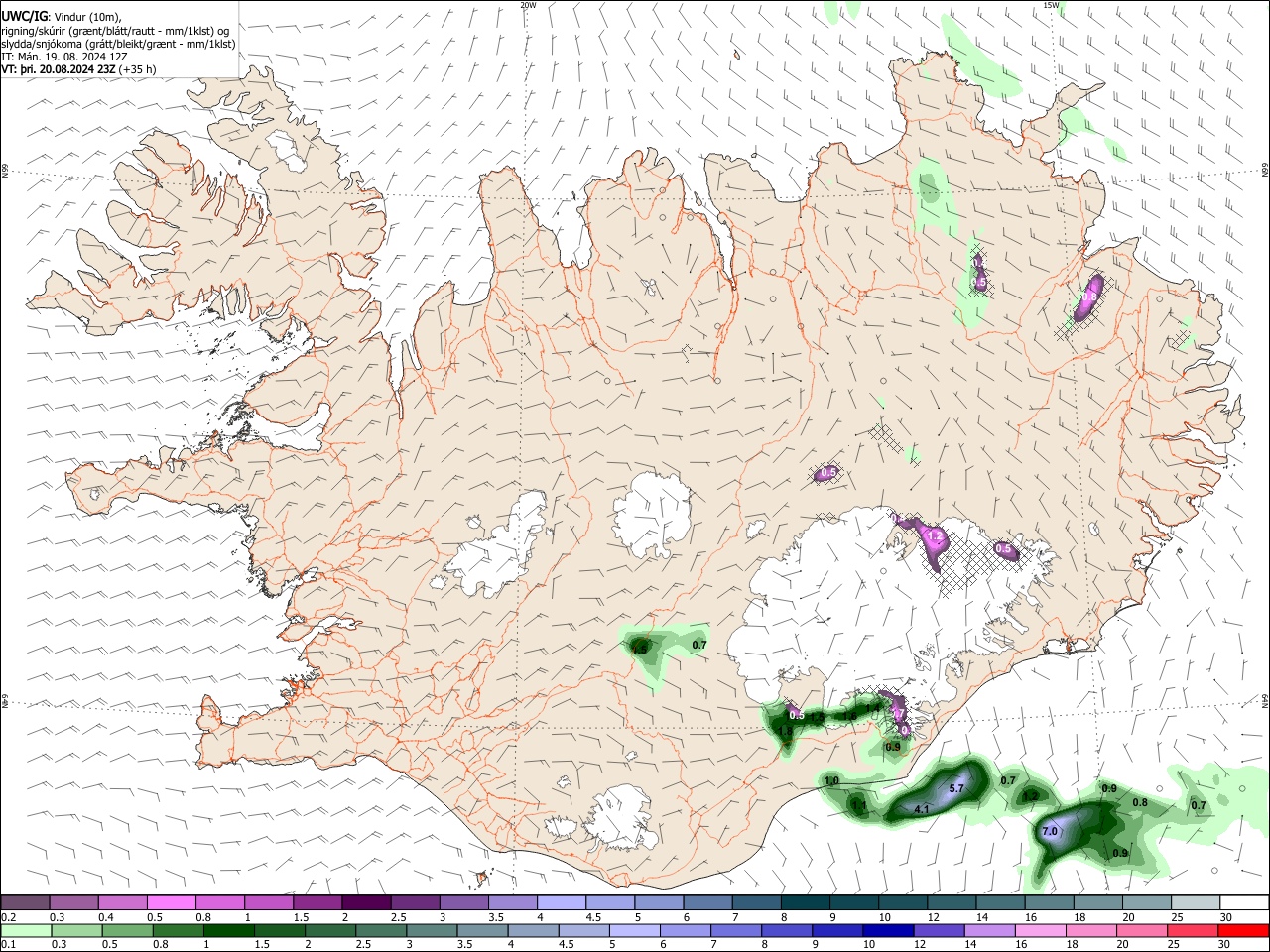Pick the bright pink 0.5–0.8 swatch in the upper legend
This screenshot has height=952, width=1270.
point(171,903)
